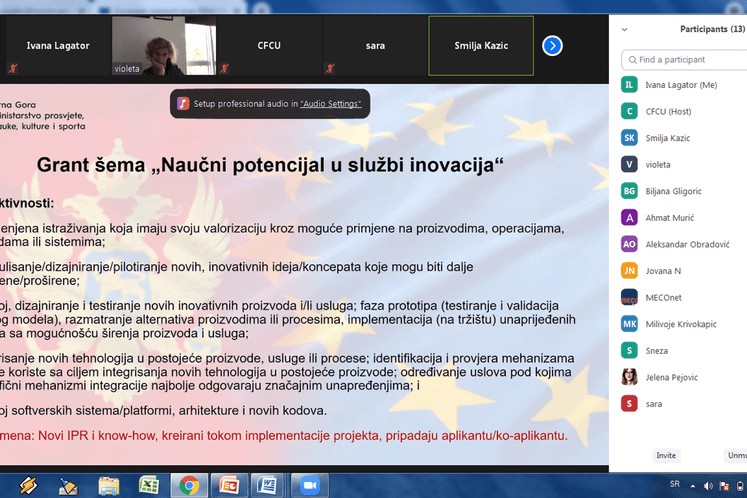Click SR language indicator in system tray
747x498 pixels.
[x=675, y=484]
